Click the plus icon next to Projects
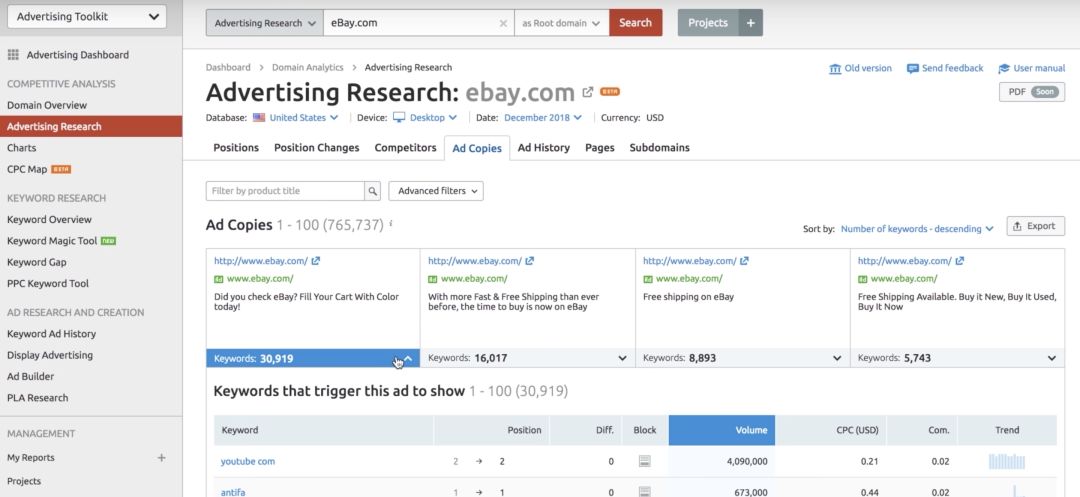Image resolution: width=1080 pixels, height=497 pixels. 751,23
